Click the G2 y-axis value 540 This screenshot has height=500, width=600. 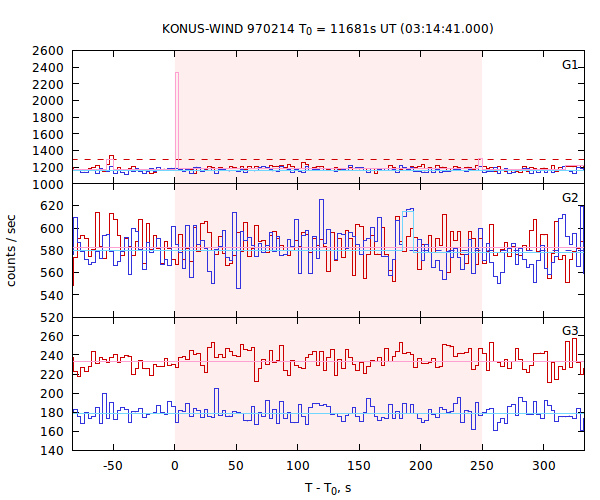click(x=52, y=295)
